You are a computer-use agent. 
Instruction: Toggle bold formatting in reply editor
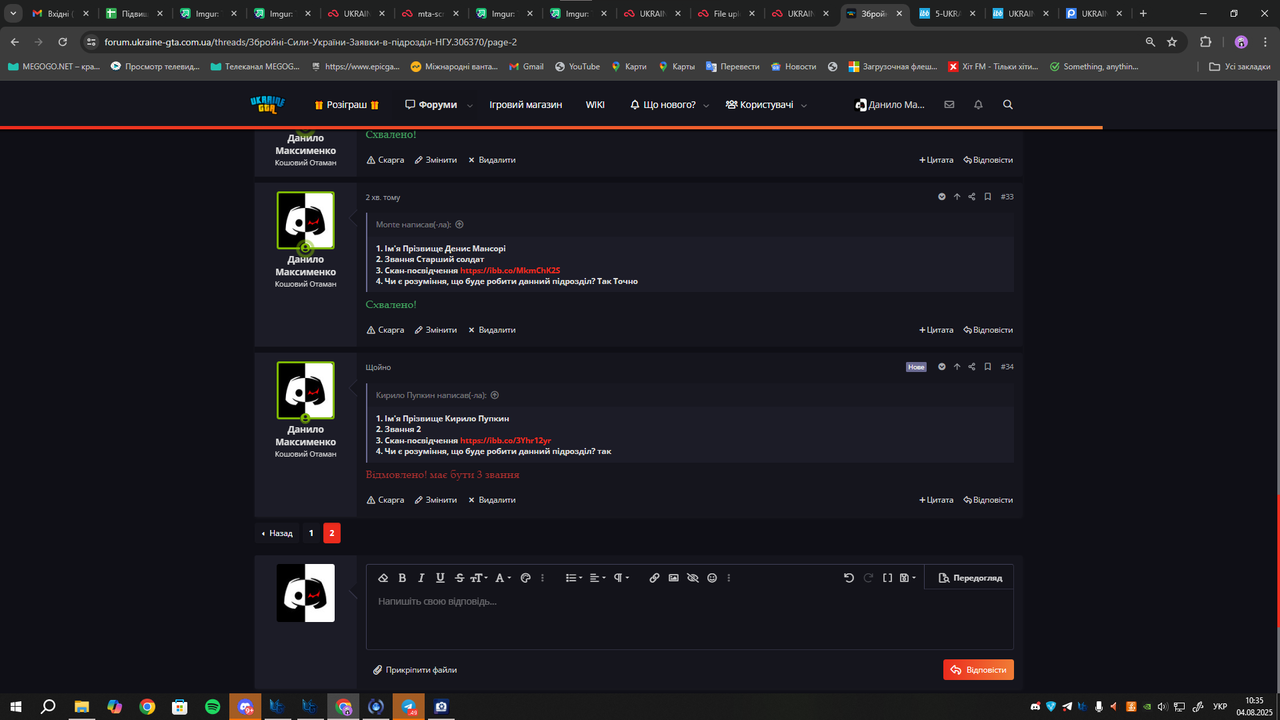pyautogui.click(x=403, y=578)
